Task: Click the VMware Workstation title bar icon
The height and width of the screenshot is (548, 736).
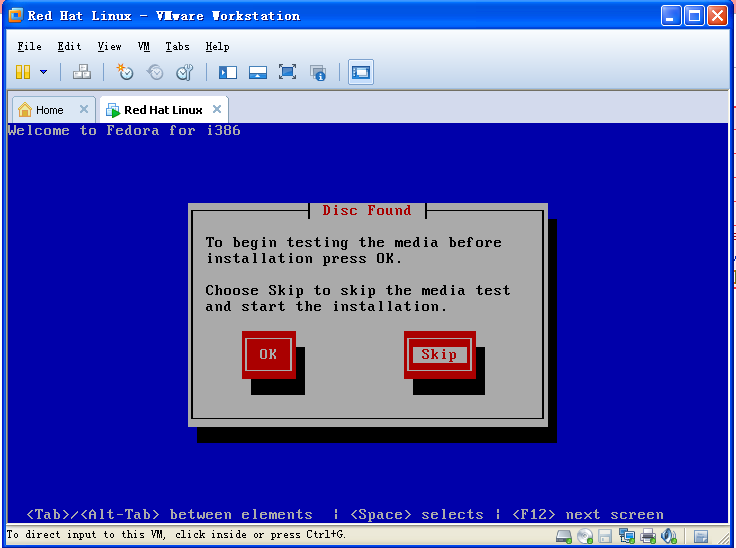Action: pyautogui.click(x=15, y=15)
